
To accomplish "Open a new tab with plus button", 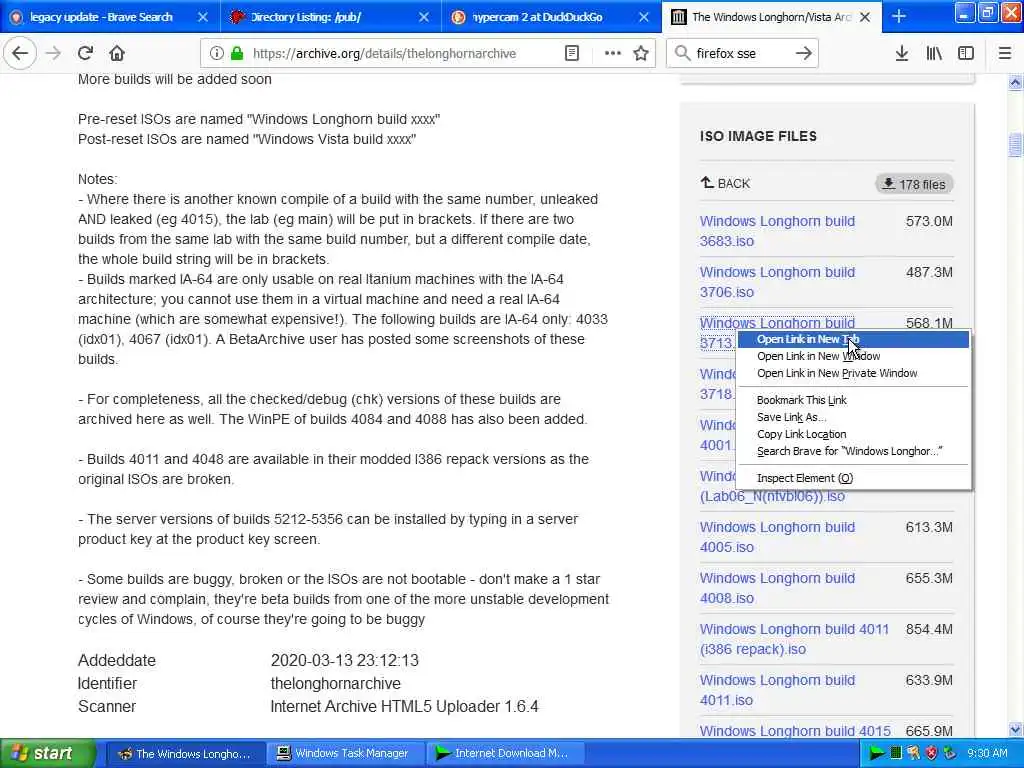I will [899, 17].
